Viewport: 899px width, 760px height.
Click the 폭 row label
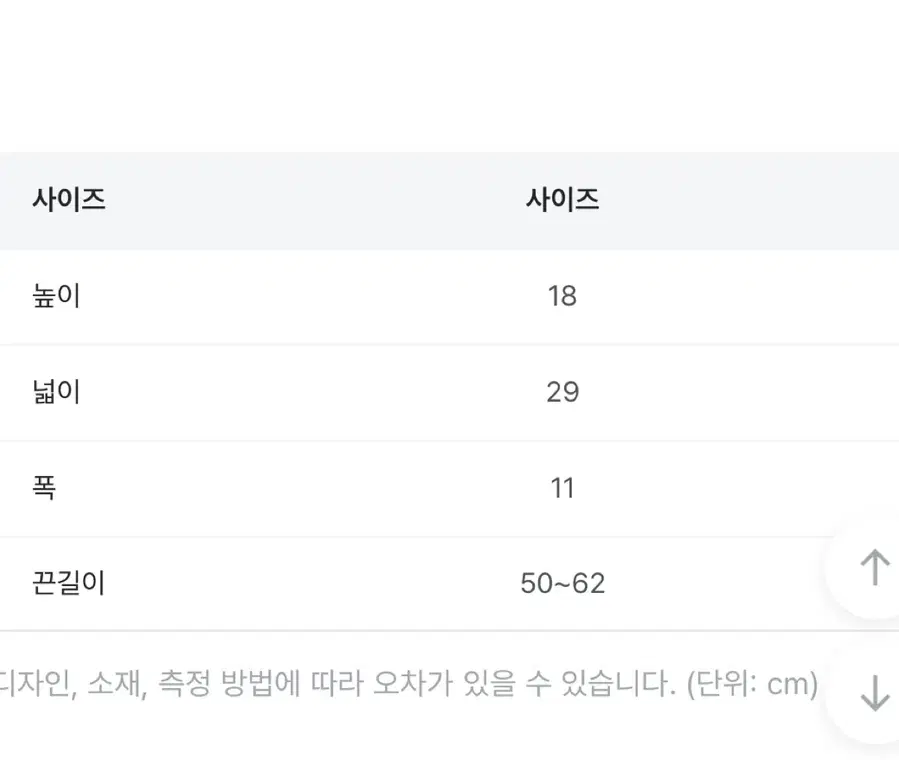pyautogui.click(x=44, y=488)
